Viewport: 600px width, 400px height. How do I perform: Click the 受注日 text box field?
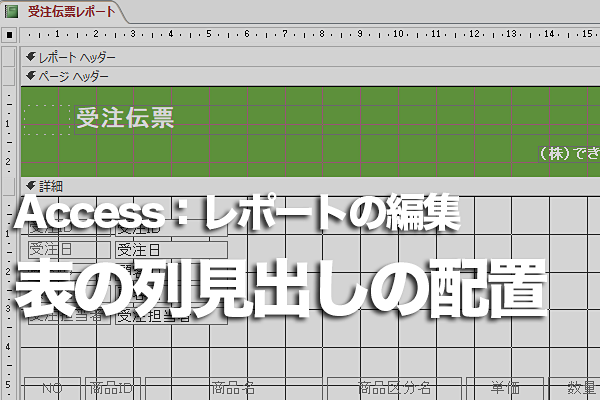click(x=171, y=250)
